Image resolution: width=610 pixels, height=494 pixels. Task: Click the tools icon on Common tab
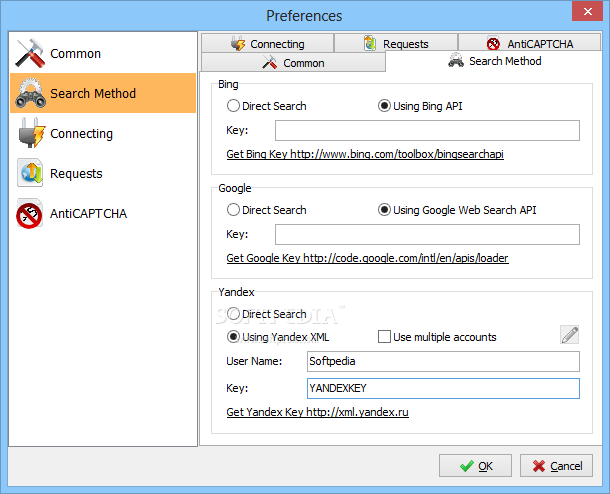coord(269,62)
